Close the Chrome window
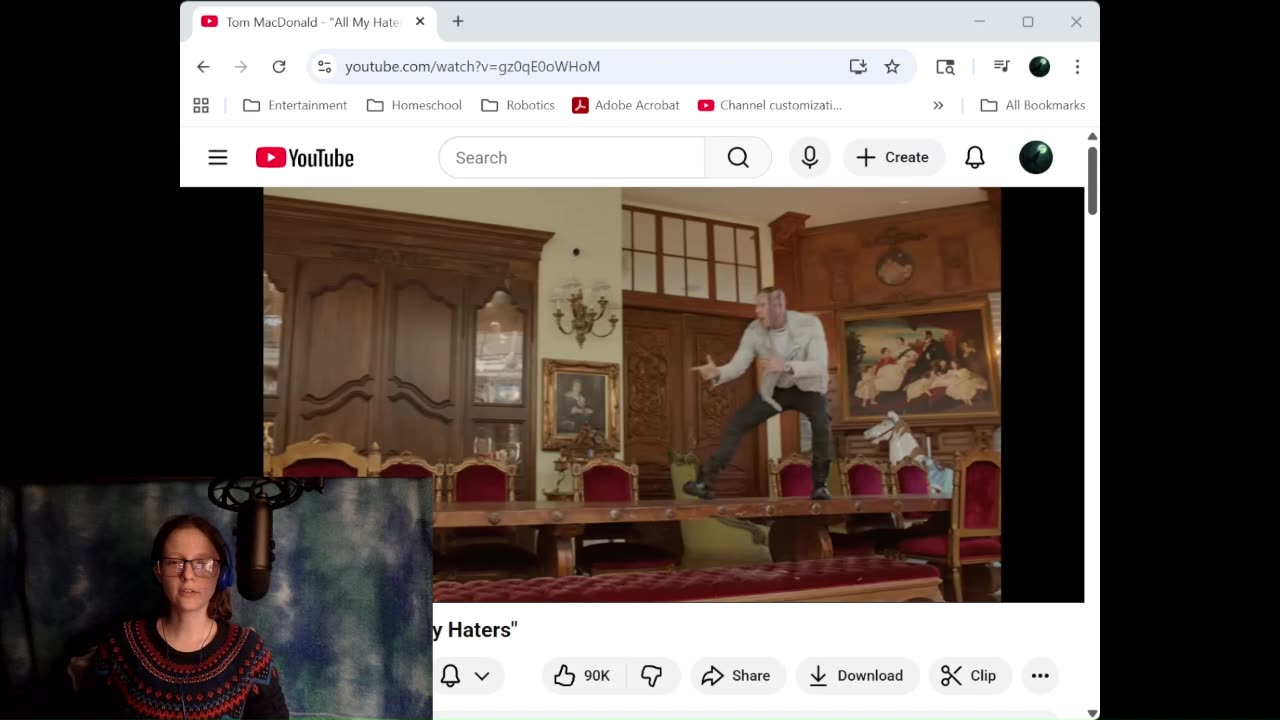 pyautogui.click(x=1076, y=22)
